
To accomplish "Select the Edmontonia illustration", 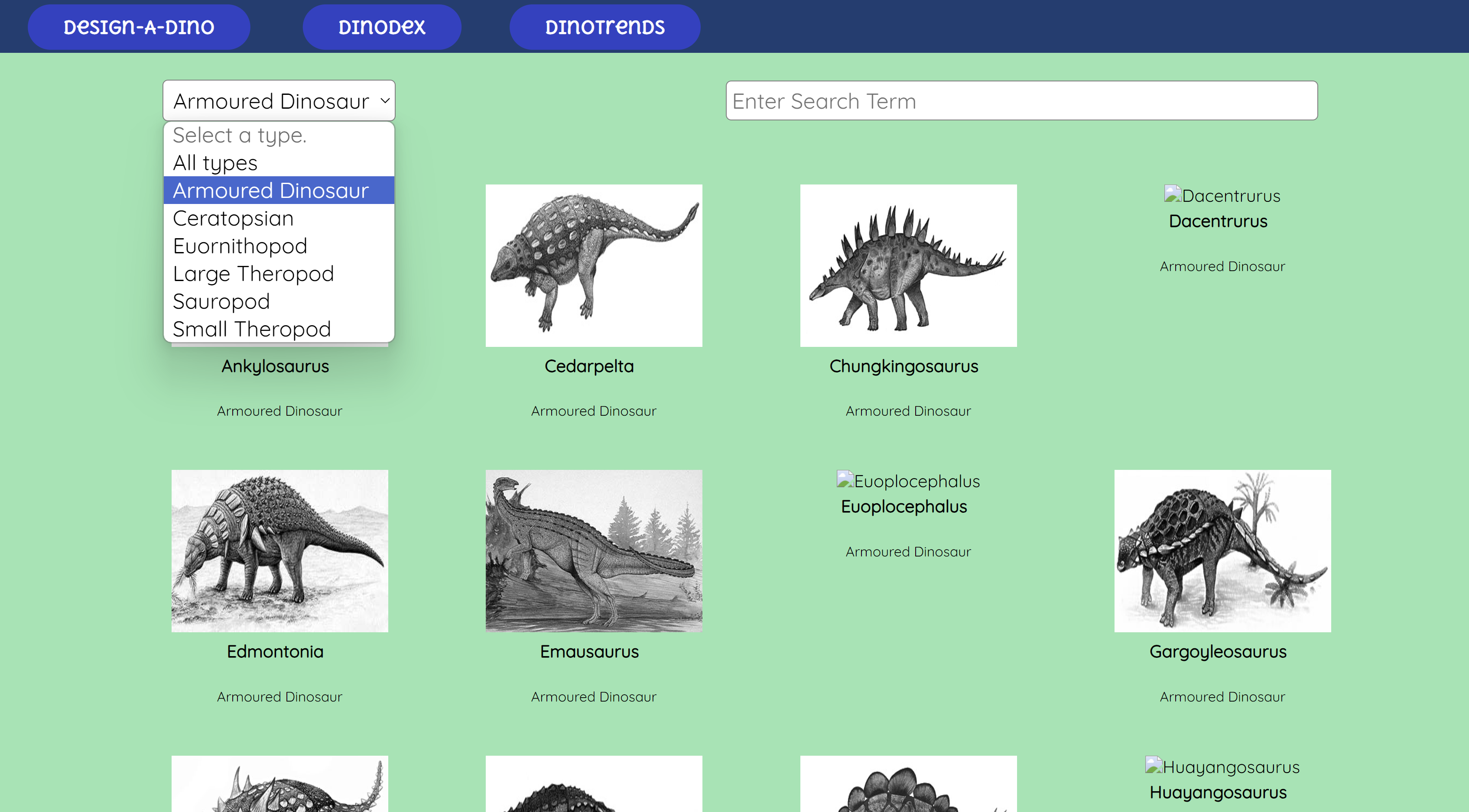I will (x=279, y=550).
